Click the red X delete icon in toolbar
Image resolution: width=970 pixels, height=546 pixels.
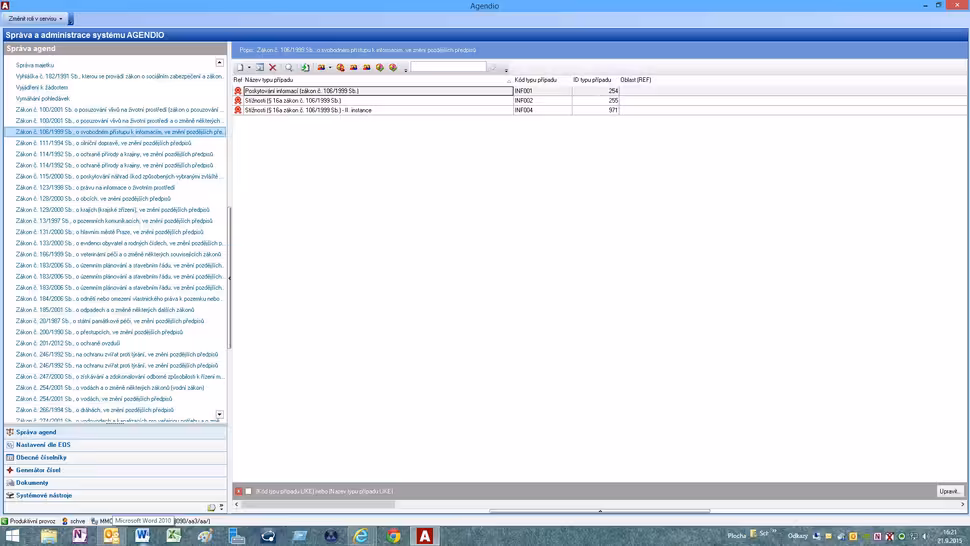tap(272, 68)
